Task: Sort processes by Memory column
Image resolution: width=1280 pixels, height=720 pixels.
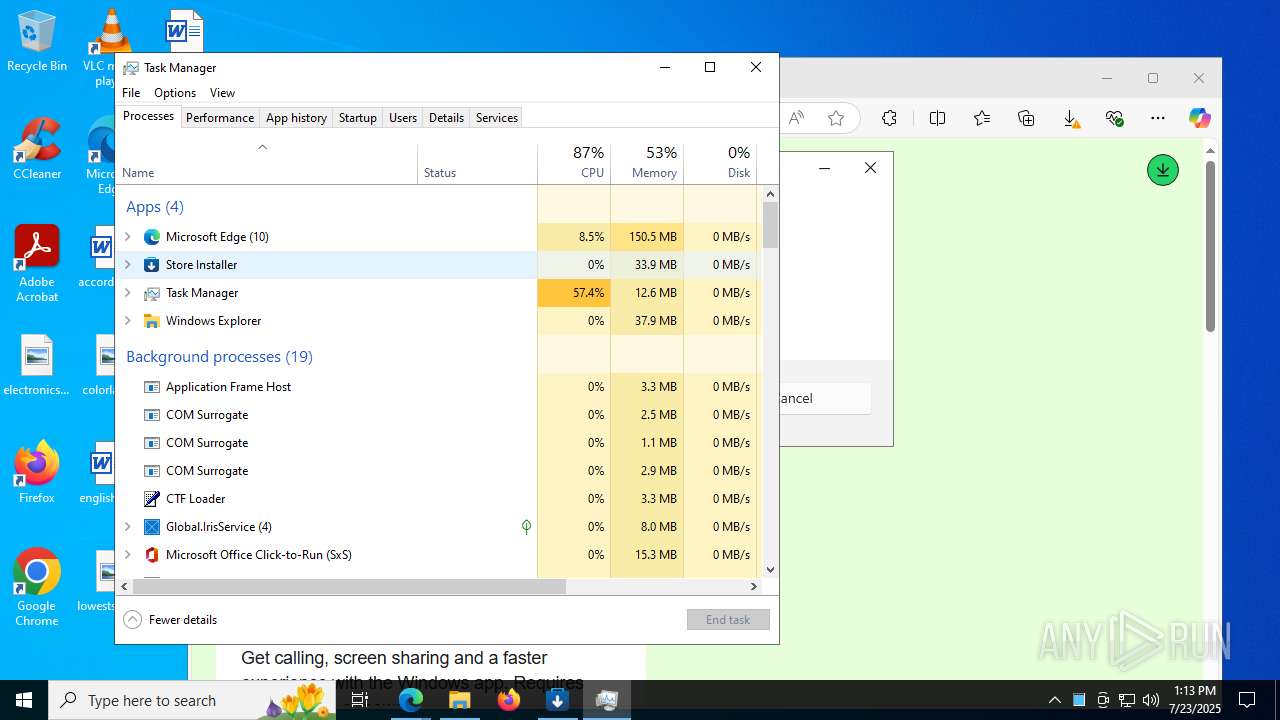Action: (x=647, y=164)
